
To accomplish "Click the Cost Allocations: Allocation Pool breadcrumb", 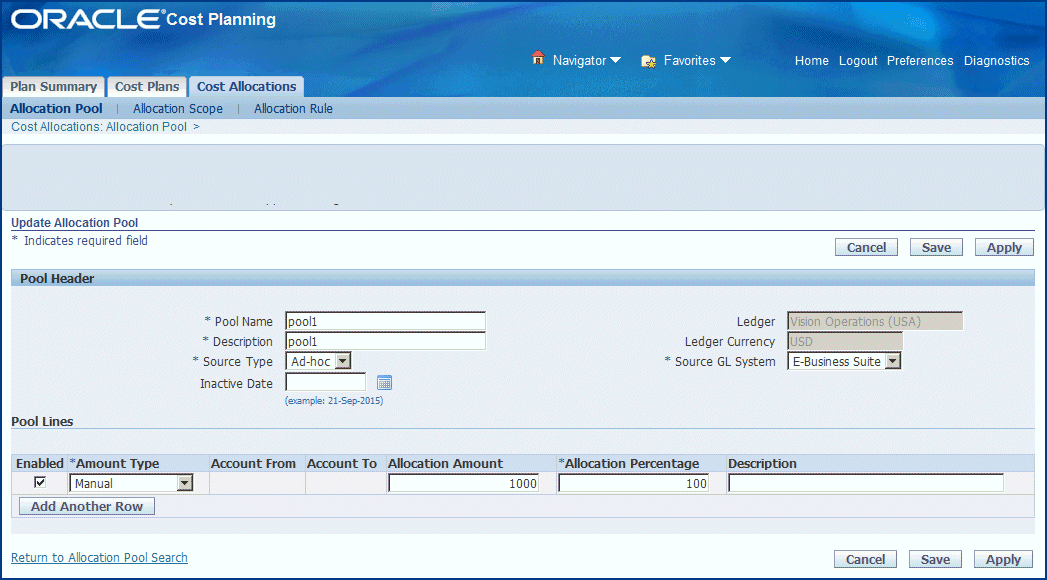I will [x=99, y=127].
